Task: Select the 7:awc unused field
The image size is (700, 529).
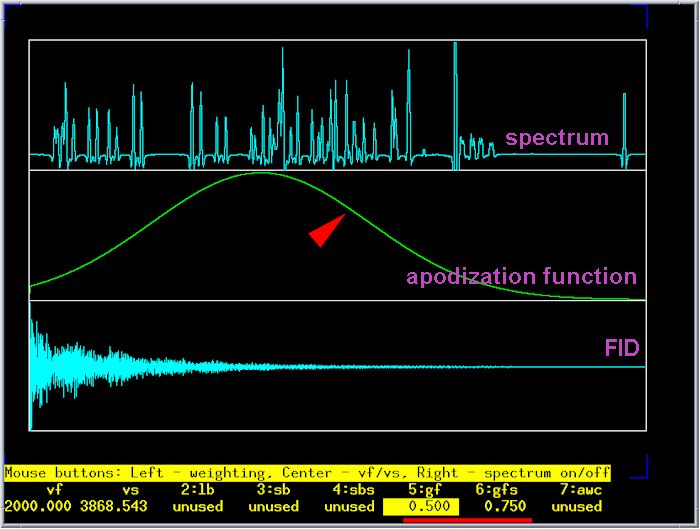Action: click(577, 507)
